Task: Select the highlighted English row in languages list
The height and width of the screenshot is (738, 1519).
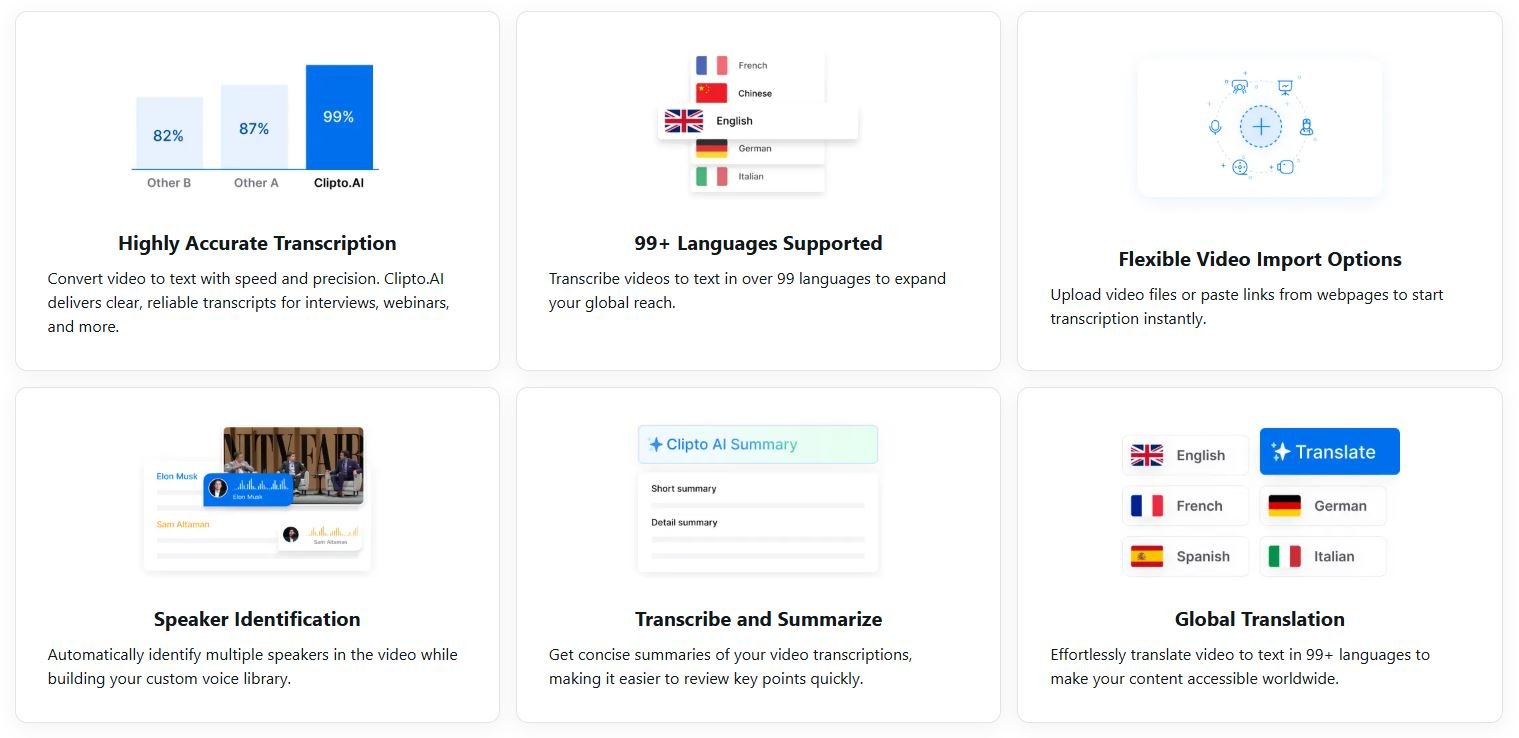Action: tap(758, 121)
